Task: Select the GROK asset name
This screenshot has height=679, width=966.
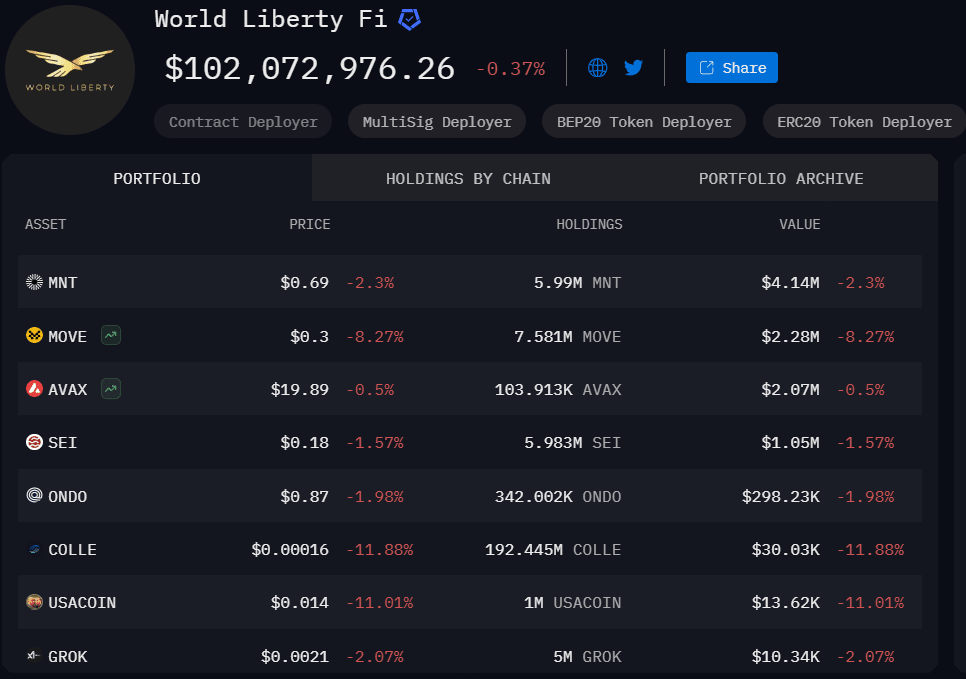Action: click(x=68, y=657)
